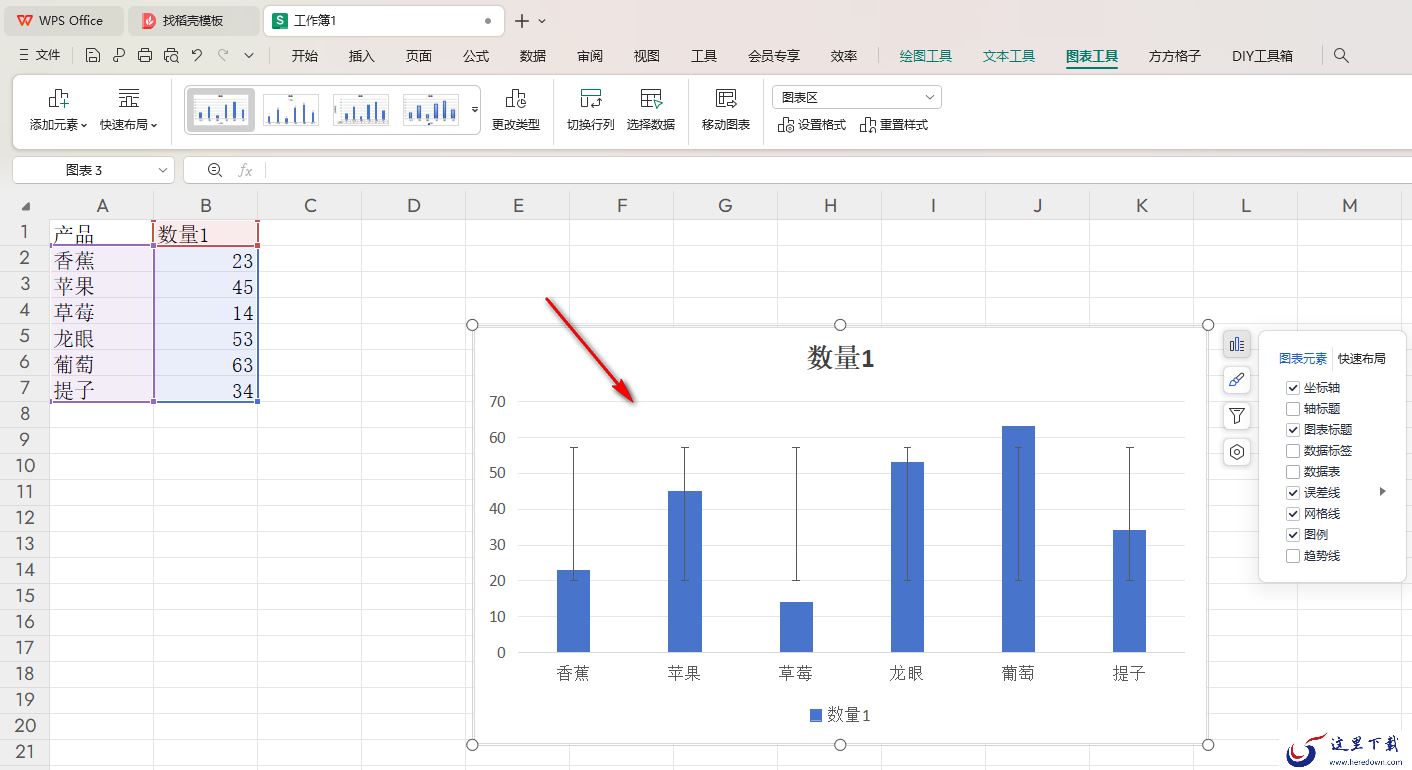Open the 方方格子 ribbon tab
This screenshot has width=1412, height=770.
1175,56
